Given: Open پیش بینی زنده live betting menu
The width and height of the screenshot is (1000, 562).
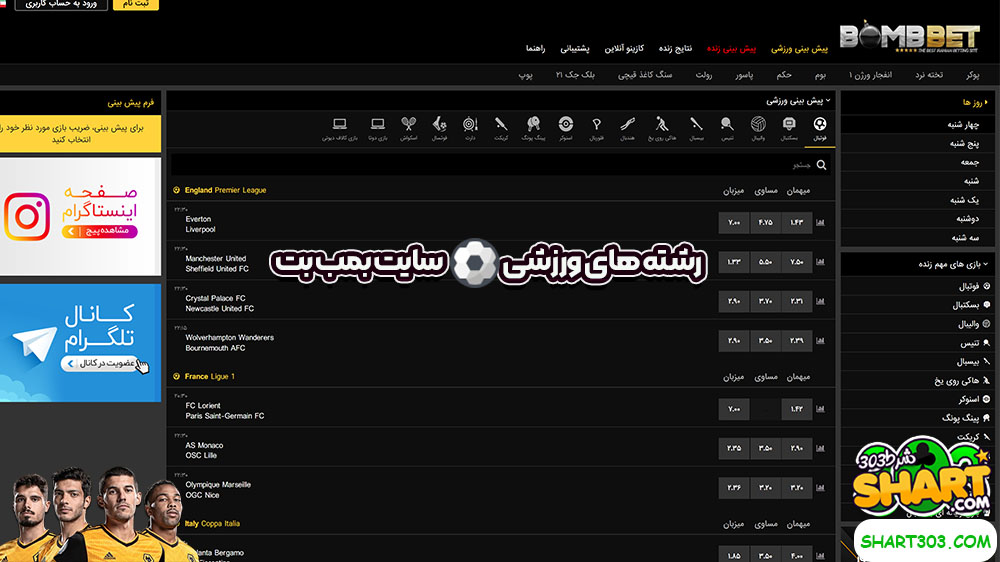Looking at the screenshot, I should [731, 48].
